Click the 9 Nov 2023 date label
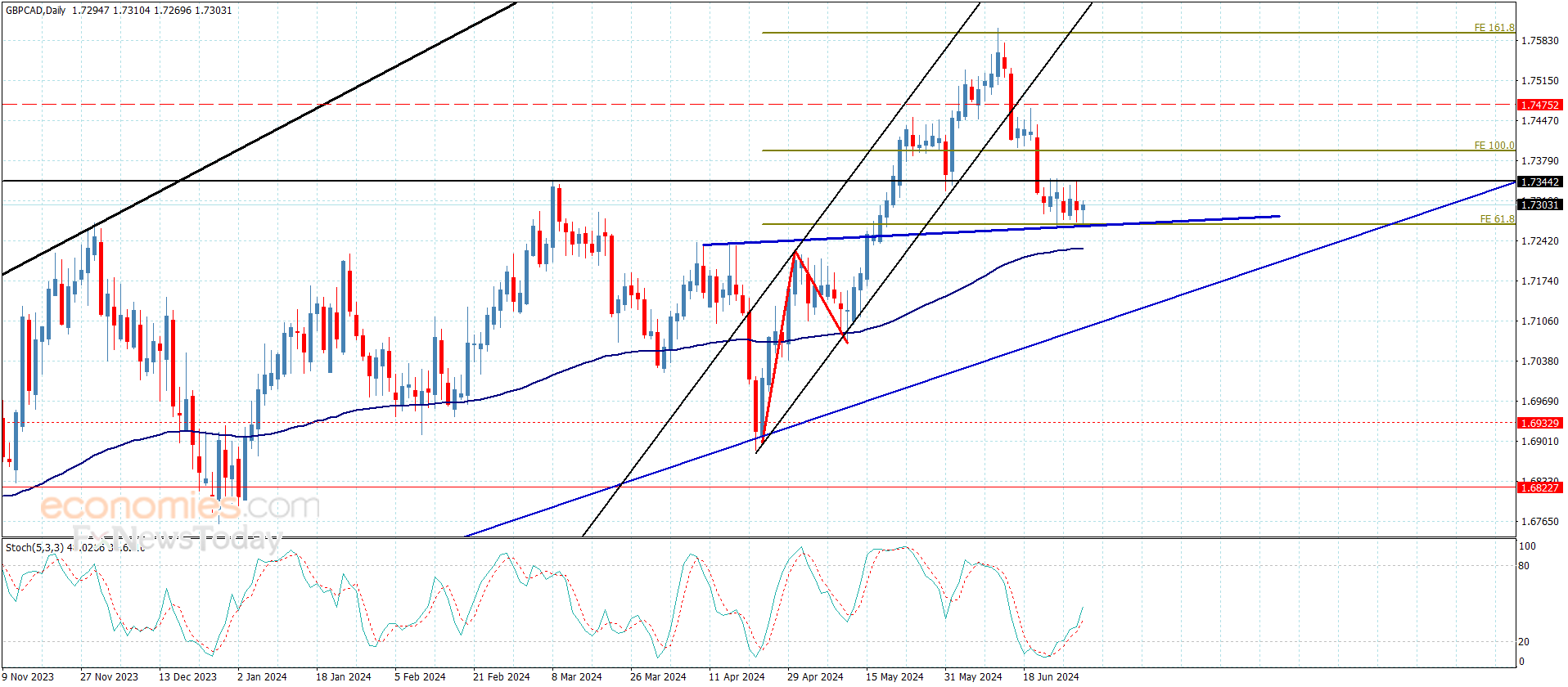1568x687 pixels. coord(28,676)
